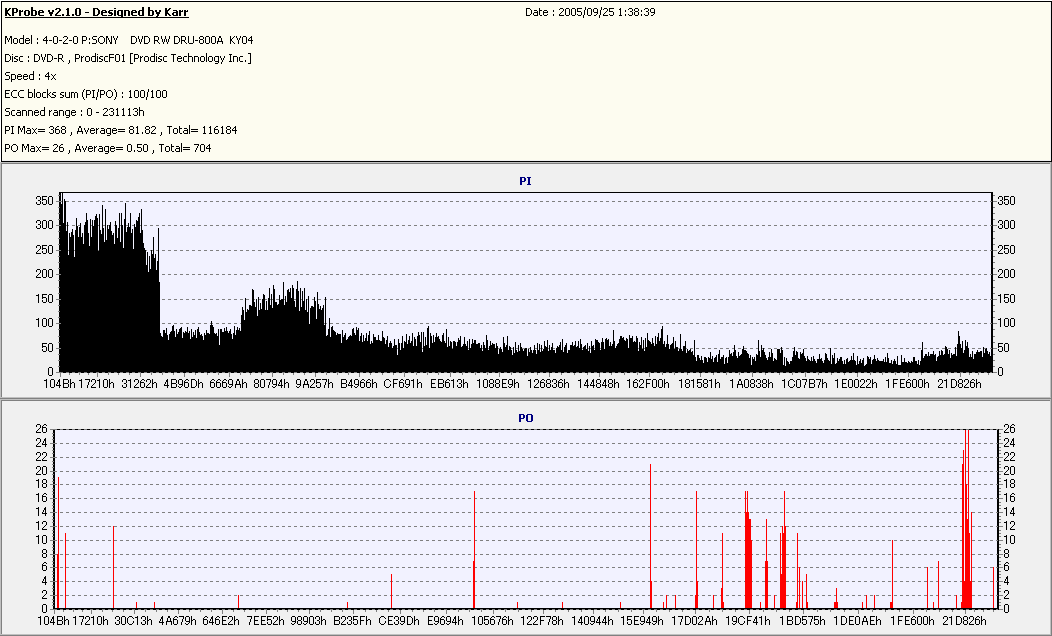Image resolution: width=1052 pixels, height=636 pixels.
Task: Select '1C07B7h' under the PI chart
Action: tap(804, 384)
